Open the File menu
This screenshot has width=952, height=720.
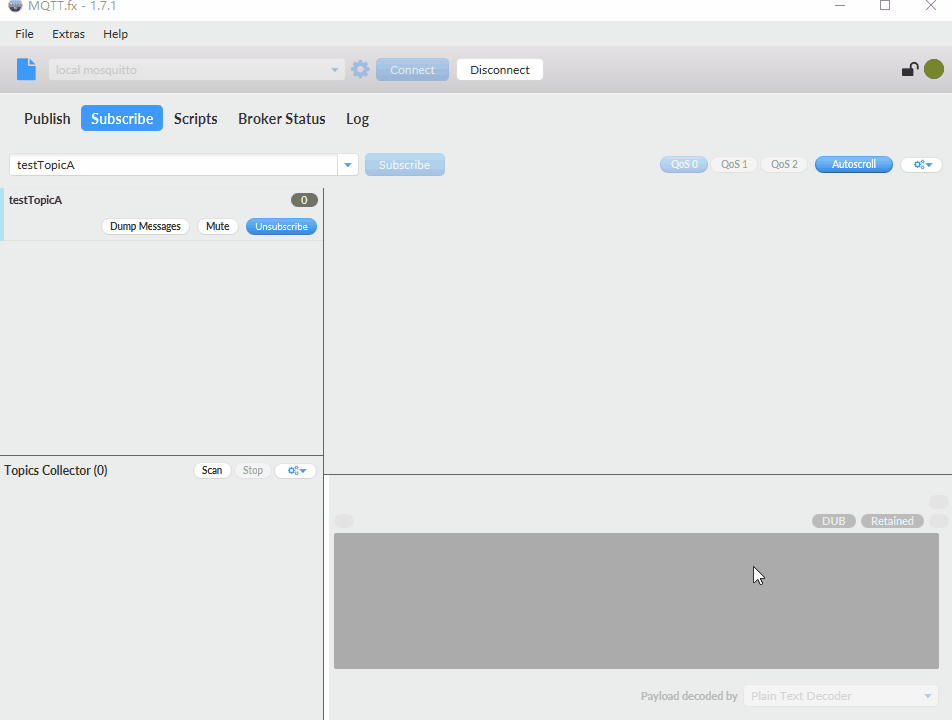pyautogui.click(x=24, y=34)
